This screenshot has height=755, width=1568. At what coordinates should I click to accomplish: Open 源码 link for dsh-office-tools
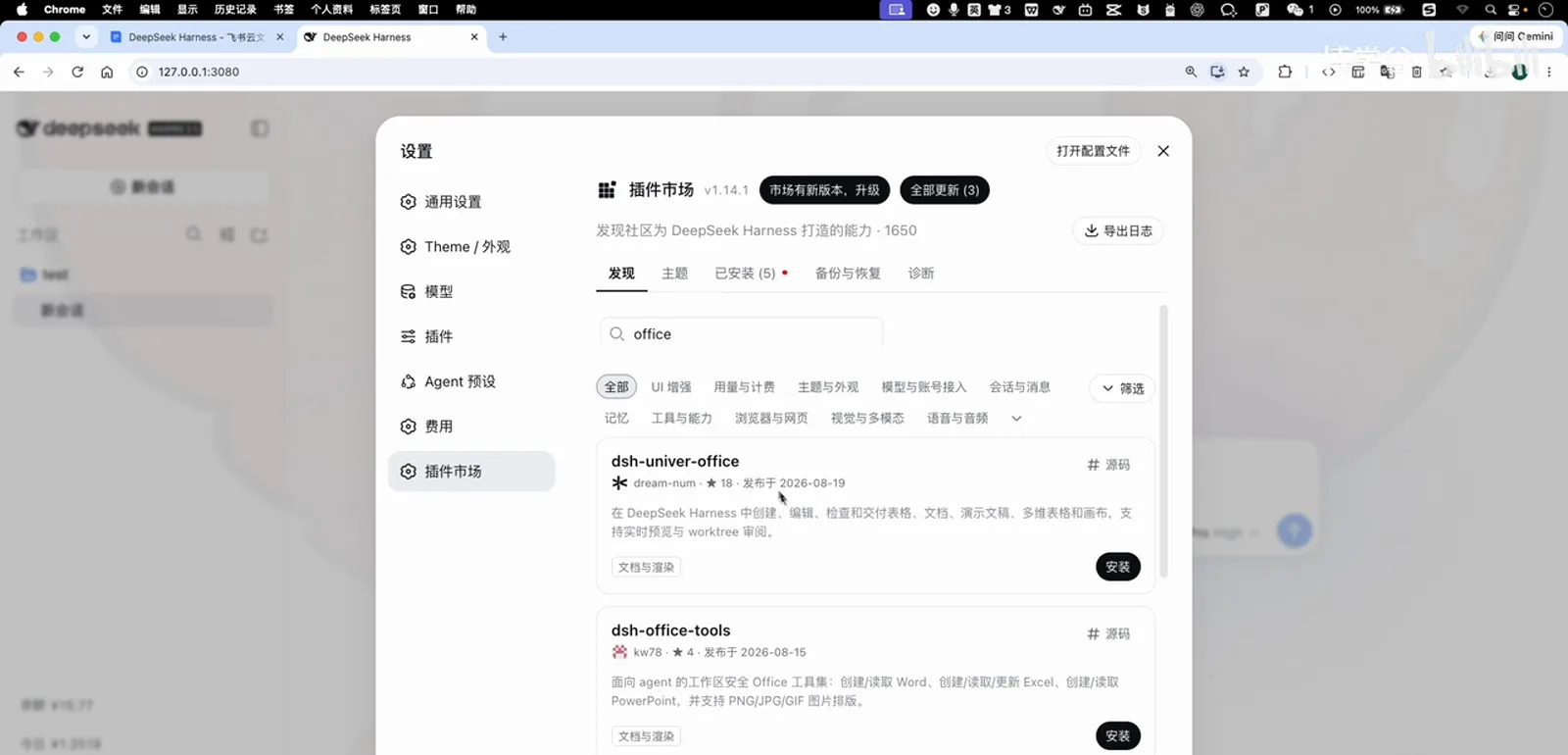tap(1108, 634)
